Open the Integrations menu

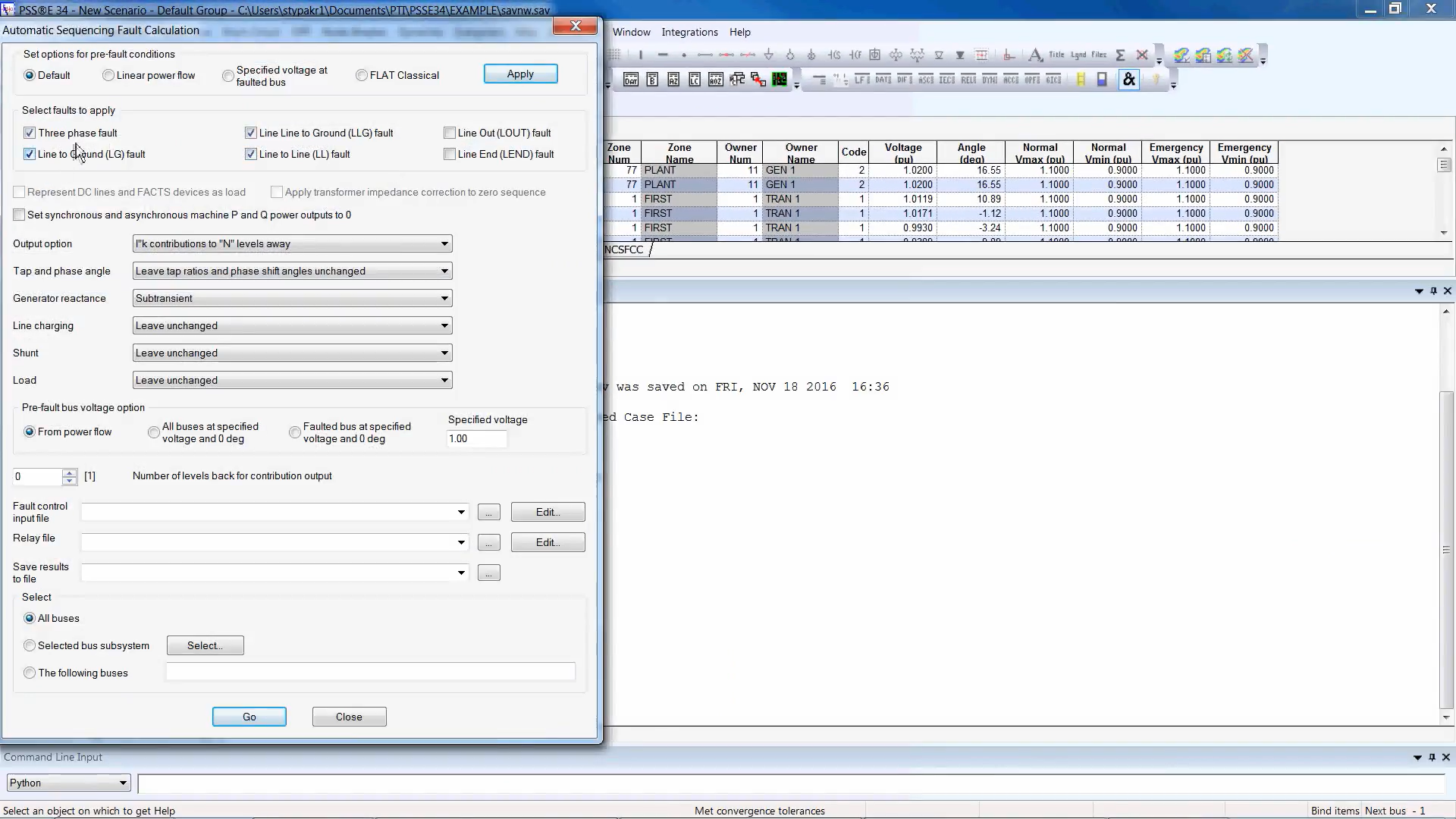689,32
